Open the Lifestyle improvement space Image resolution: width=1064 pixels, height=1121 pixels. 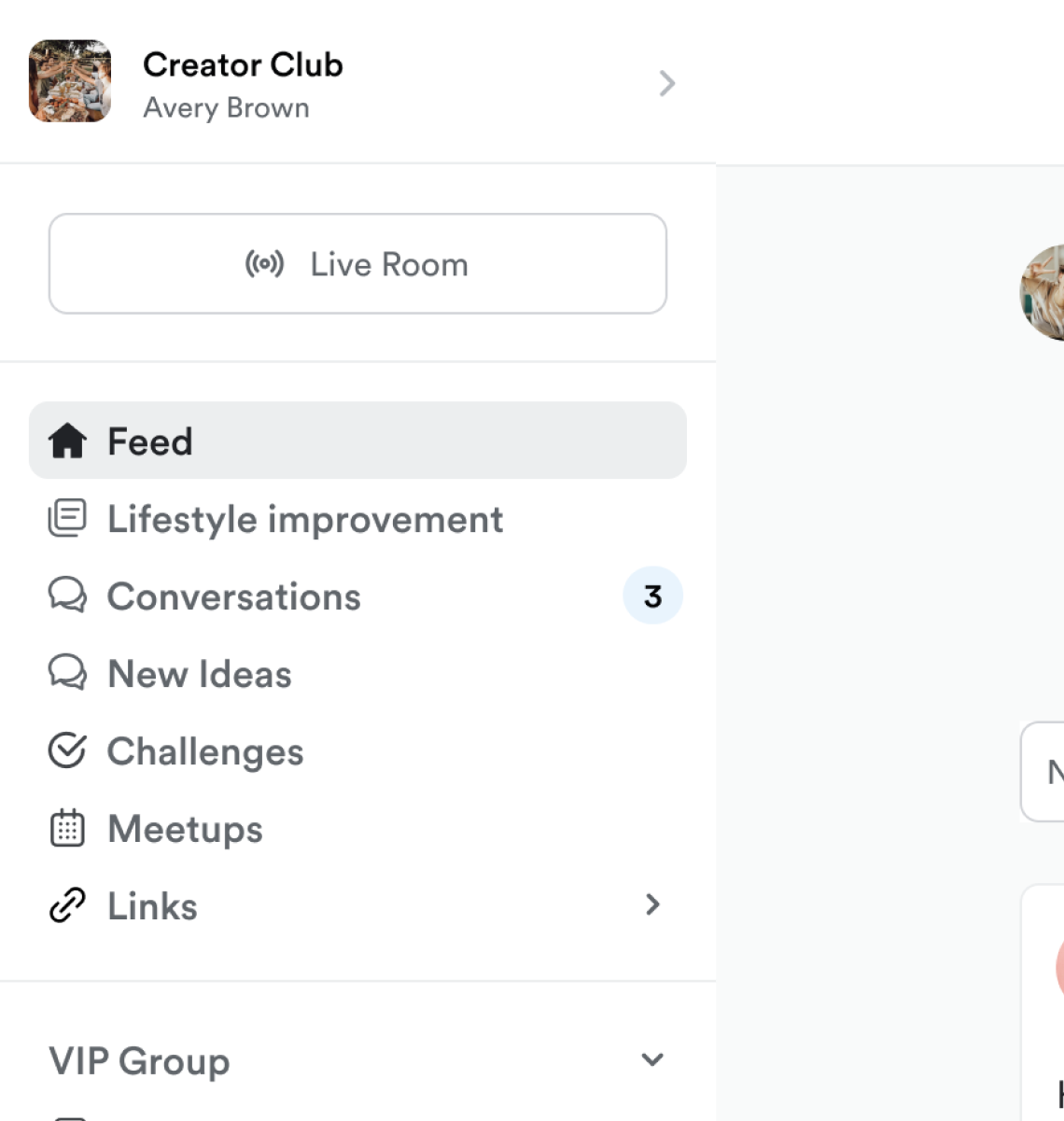305,519
